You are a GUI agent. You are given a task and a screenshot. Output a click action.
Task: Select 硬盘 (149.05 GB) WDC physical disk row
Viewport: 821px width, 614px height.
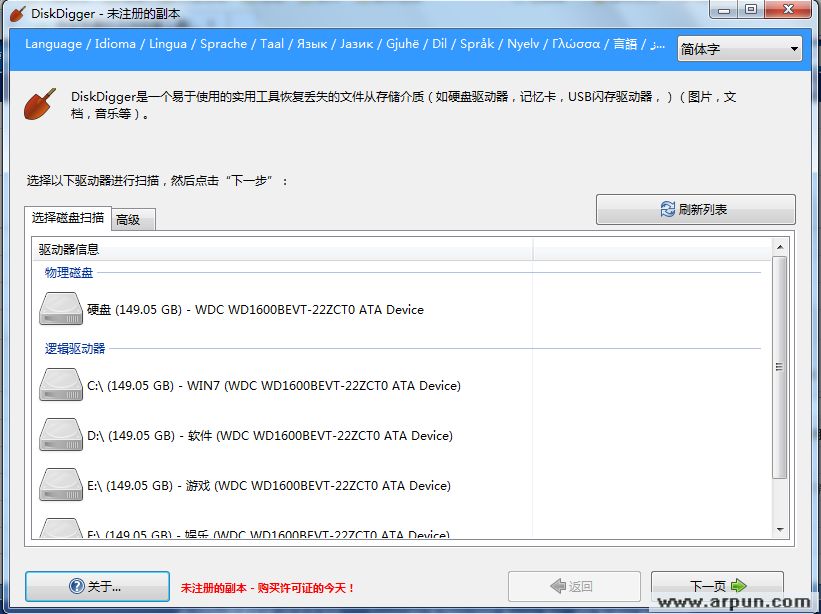pos(256,310)
